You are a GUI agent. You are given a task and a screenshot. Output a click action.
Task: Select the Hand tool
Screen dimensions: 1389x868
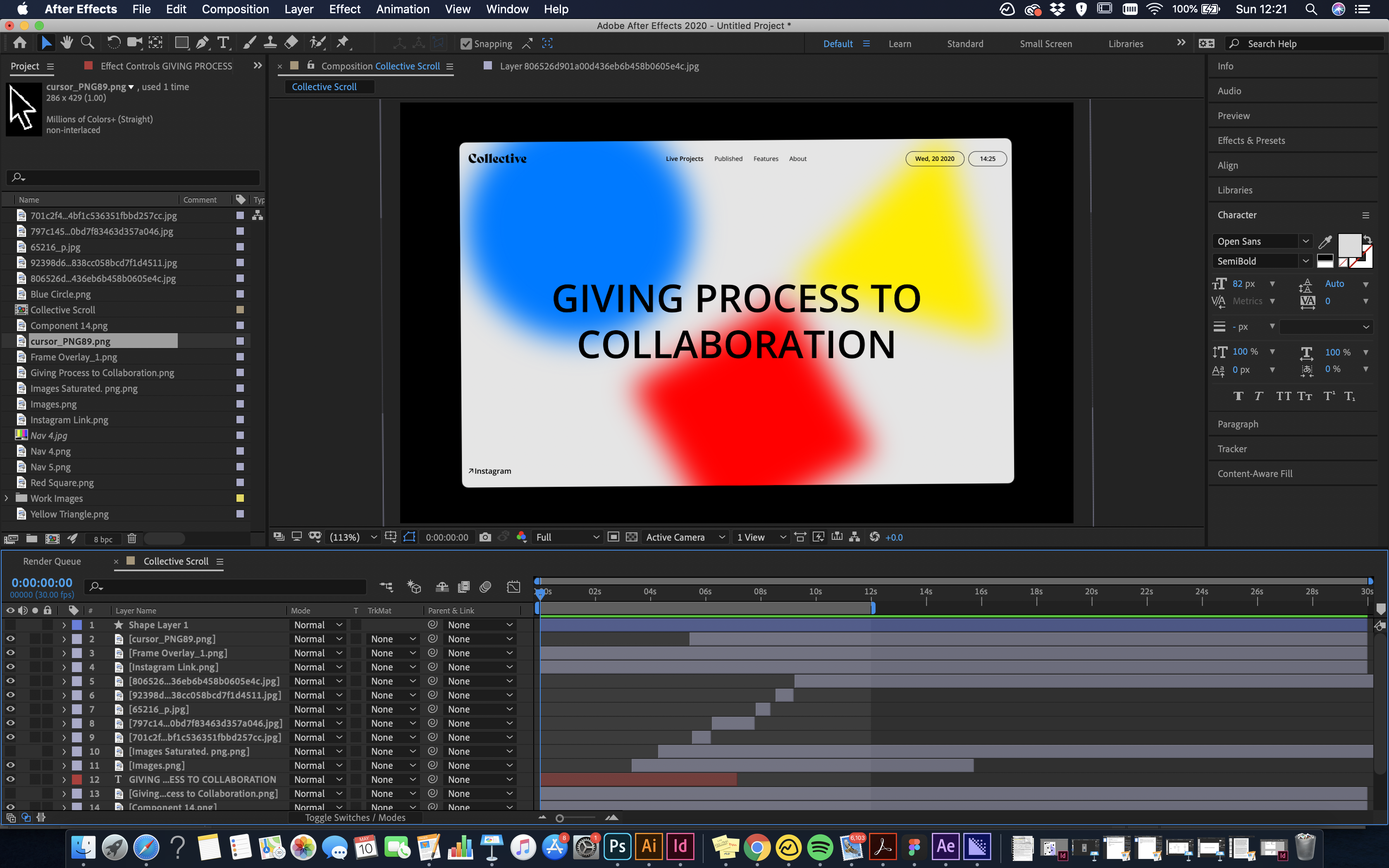point(67,43)
